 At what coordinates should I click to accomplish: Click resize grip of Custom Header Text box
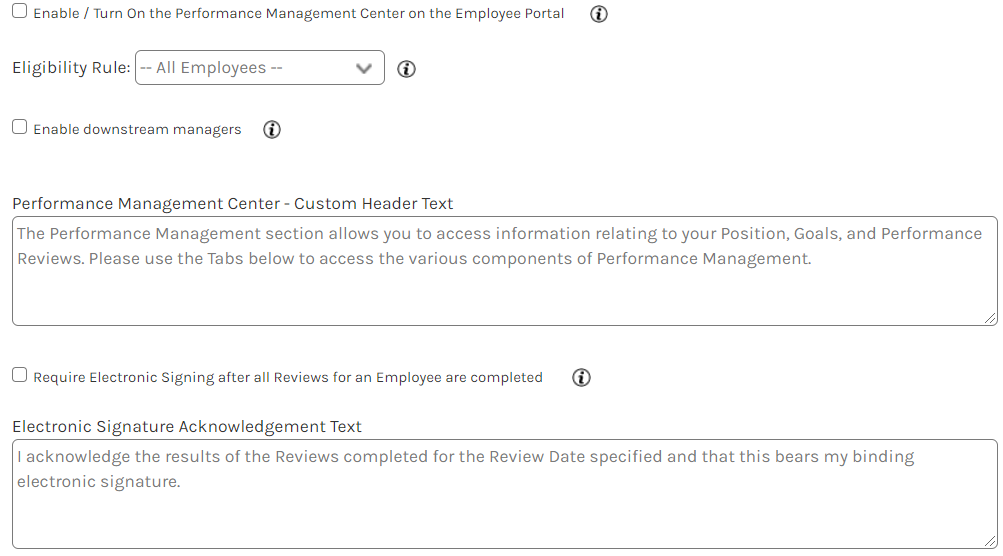989,317
